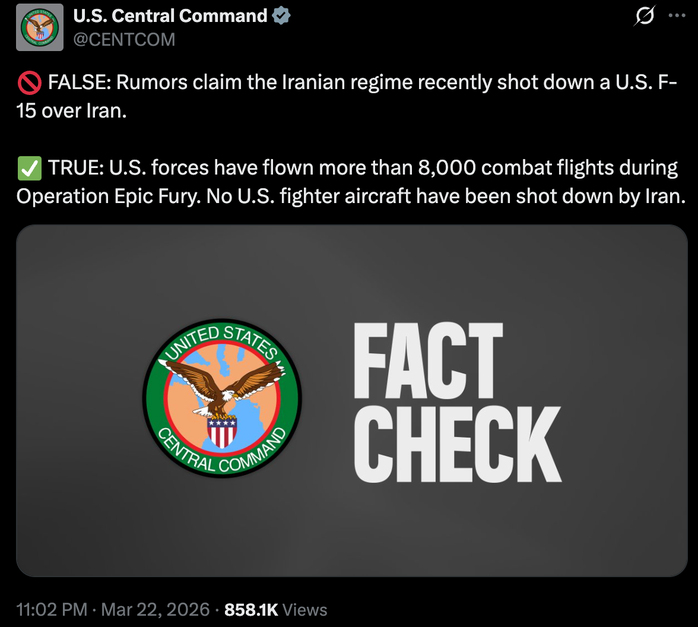Image resolution: width=698 pixels, height=627 pixels.
Task: Click the blue verified badge
Action: point(283,17)
